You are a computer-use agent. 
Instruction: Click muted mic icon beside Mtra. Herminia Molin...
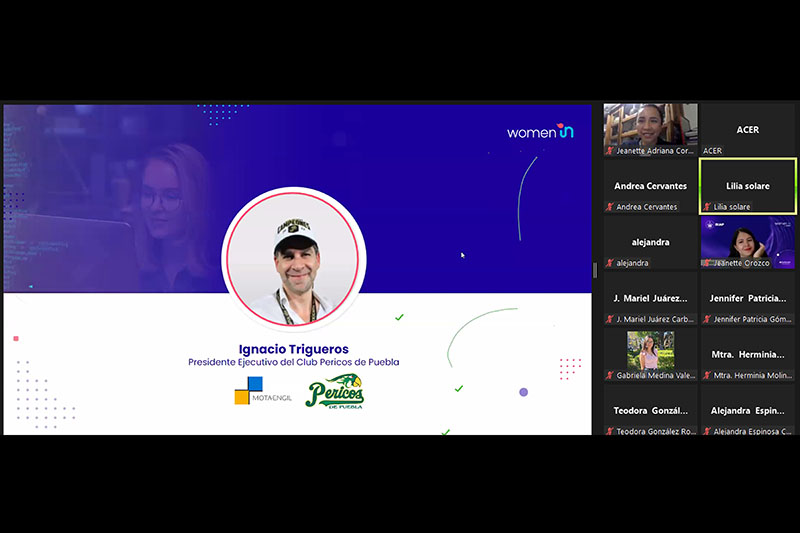pyautogui.click(x=707, y=375)
